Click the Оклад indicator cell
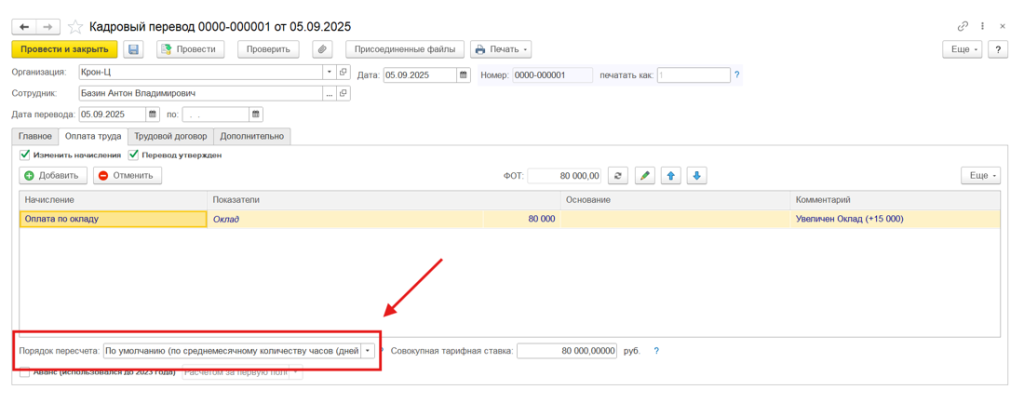Viewport: 1024px width, 403px height. (x=345, y=219)
